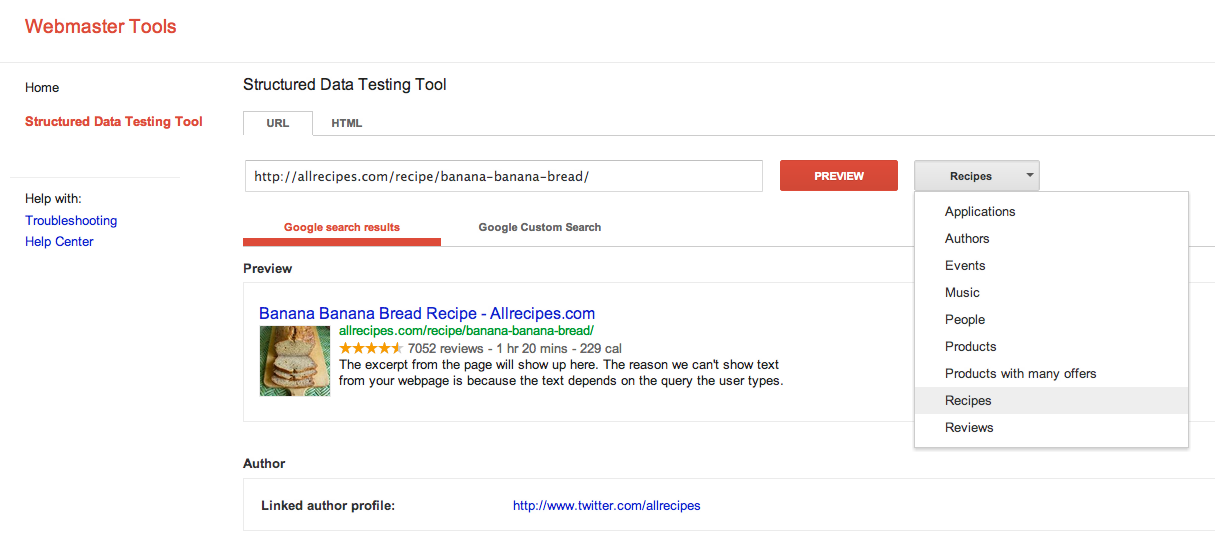This screenshot has width=1215, height=545.
Task: Select Music in the dropdown menu
Action: point(962,293)
